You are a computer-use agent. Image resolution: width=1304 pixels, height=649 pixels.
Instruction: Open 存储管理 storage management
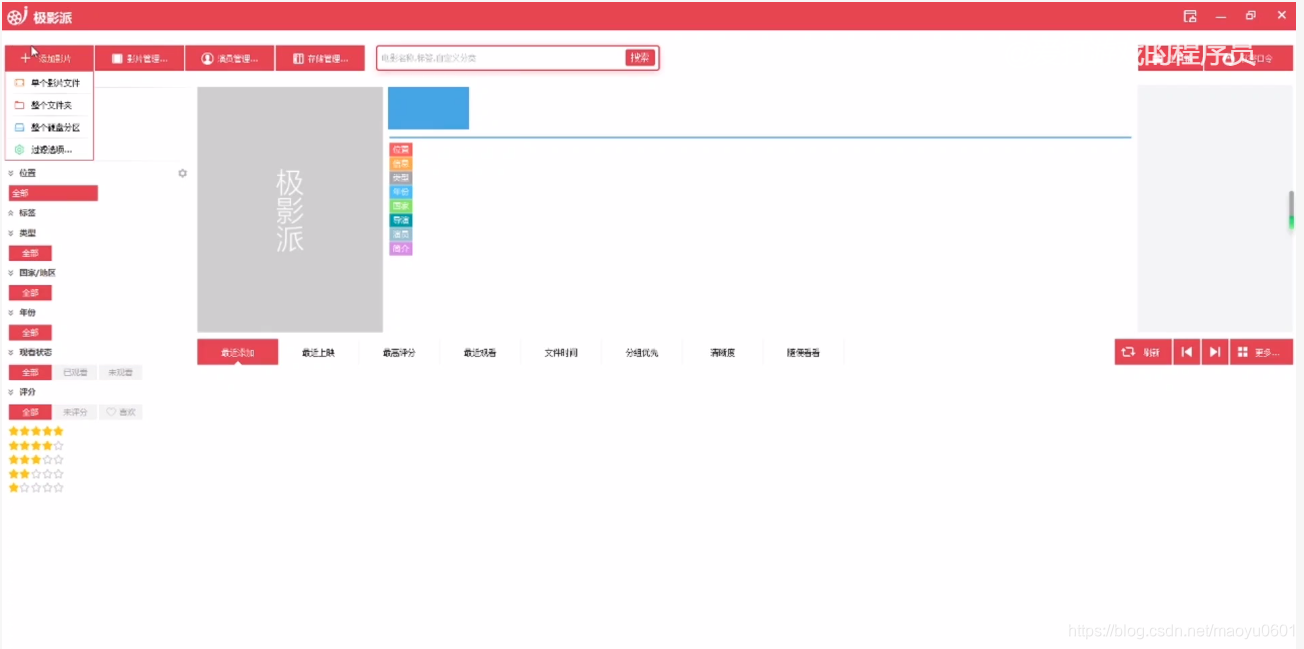pyautogui.click(x=320, y=59)
